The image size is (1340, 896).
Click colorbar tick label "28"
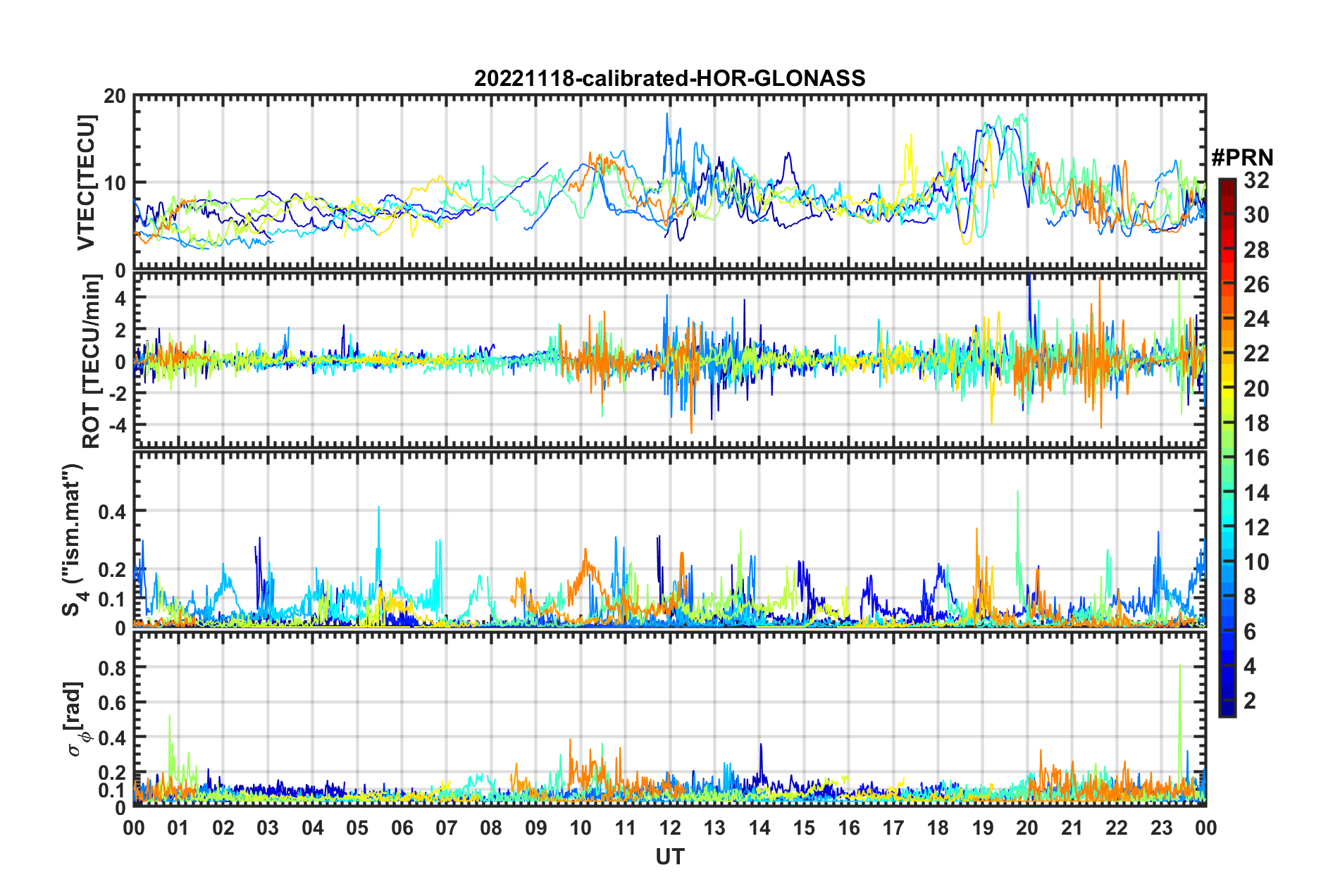[x=1256, y=249]
